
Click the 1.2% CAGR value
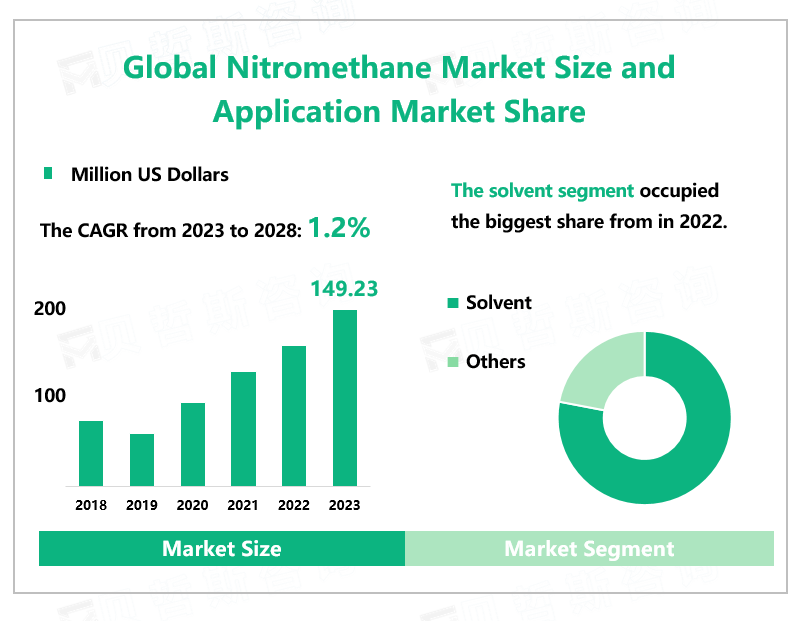(x=339, y=227)
